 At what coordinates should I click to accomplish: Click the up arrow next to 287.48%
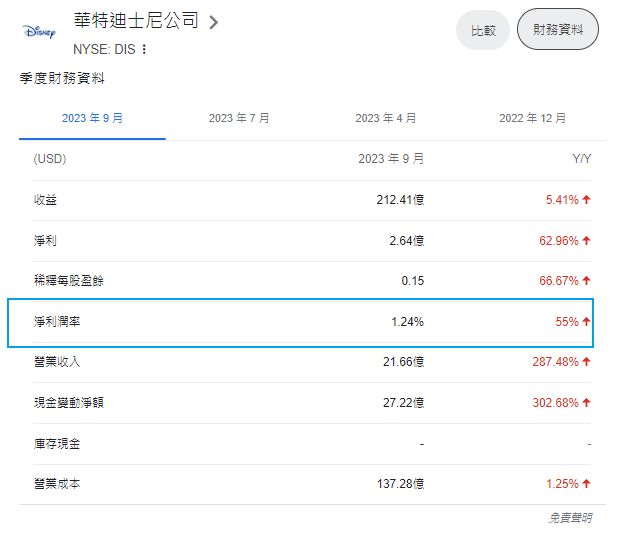(x=587, y=362)
